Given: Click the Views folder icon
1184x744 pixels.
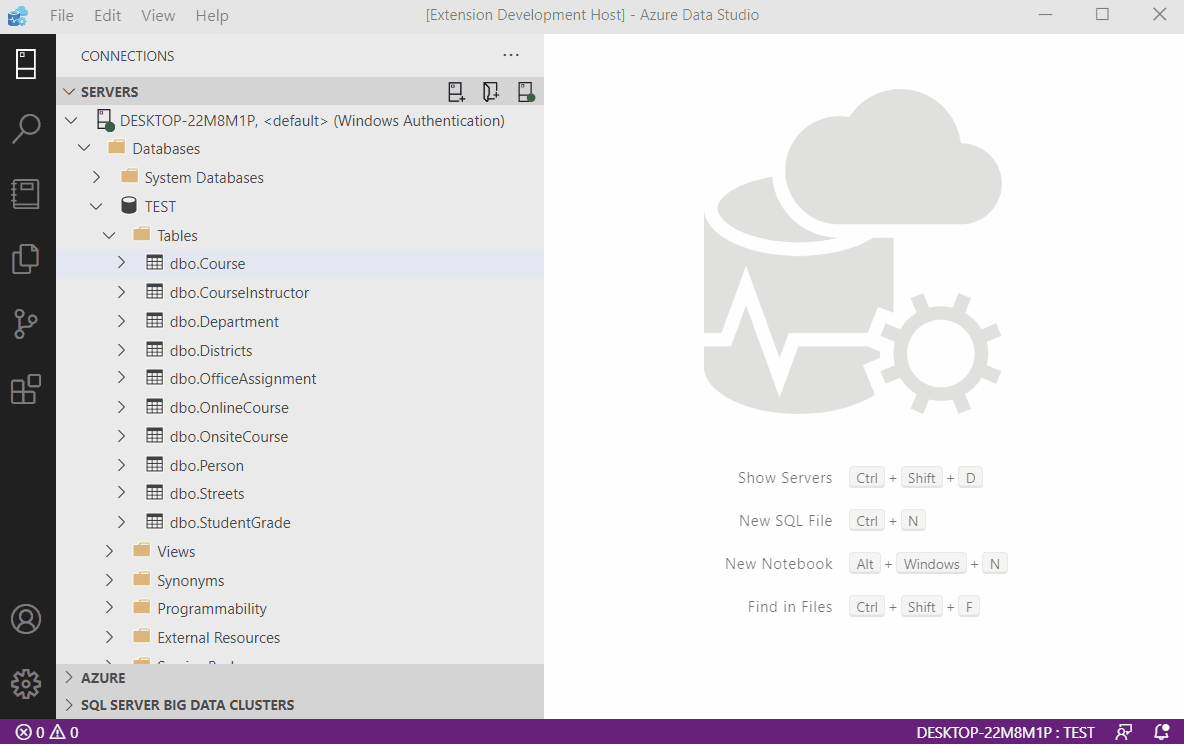Looking at the screenshot, I should point(141,550).
